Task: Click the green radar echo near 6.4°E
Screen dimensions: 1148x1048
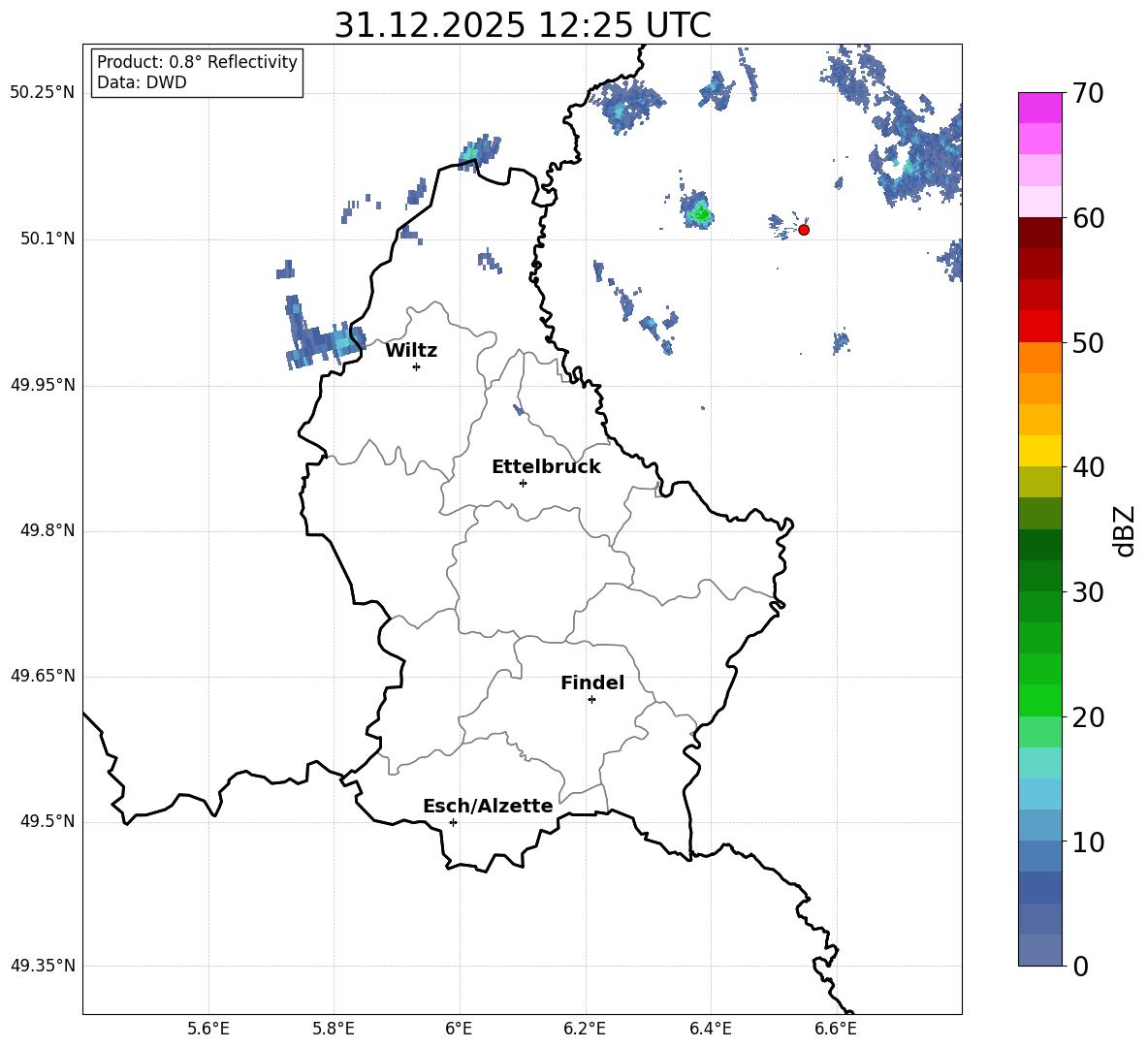Action: pyautogui.click(x=698, y=211)
